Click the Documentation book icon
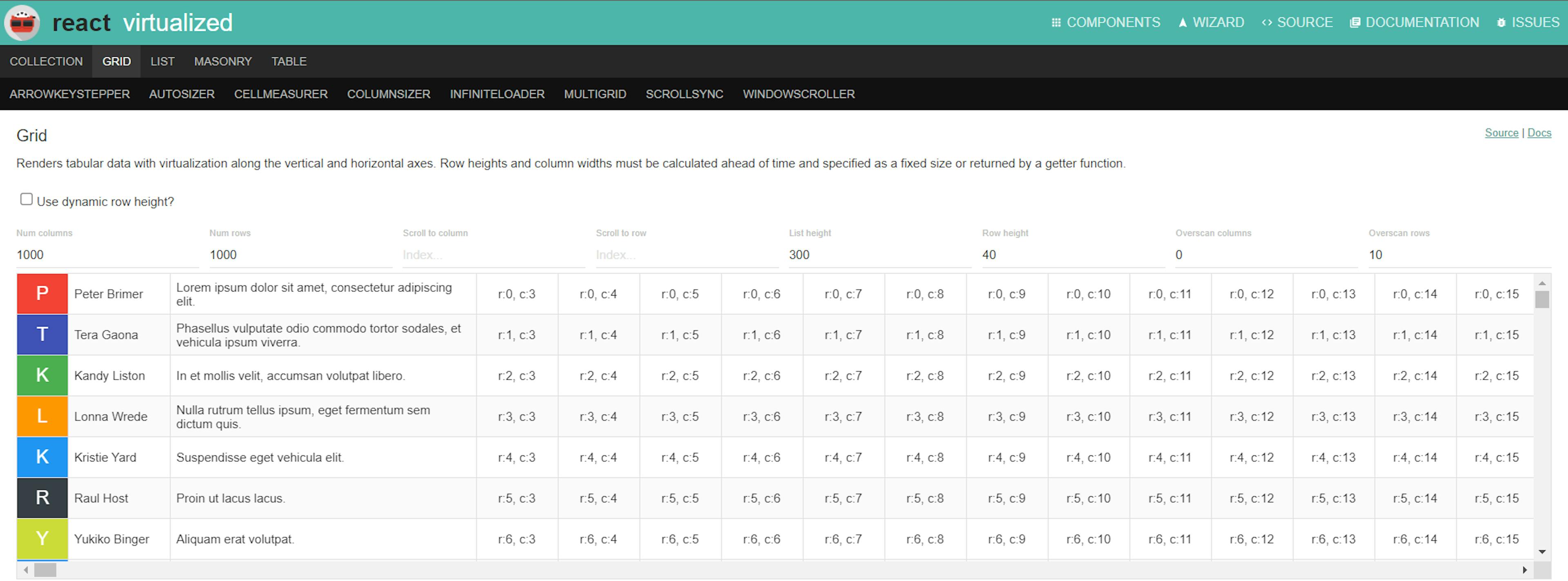This screenshot has height=581, width=1568. (1354, 22)
